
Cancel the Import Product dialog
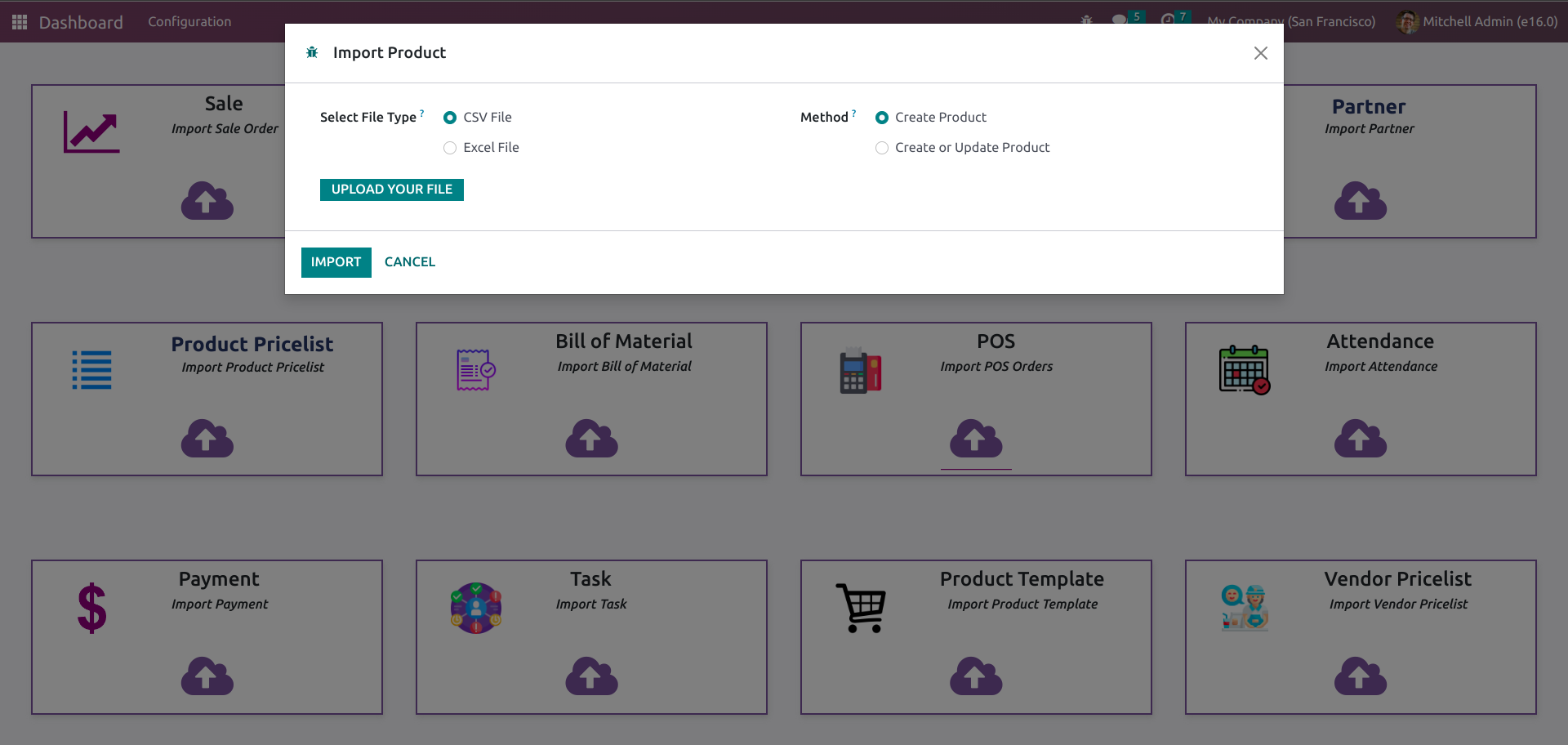[x=409, y=262]
